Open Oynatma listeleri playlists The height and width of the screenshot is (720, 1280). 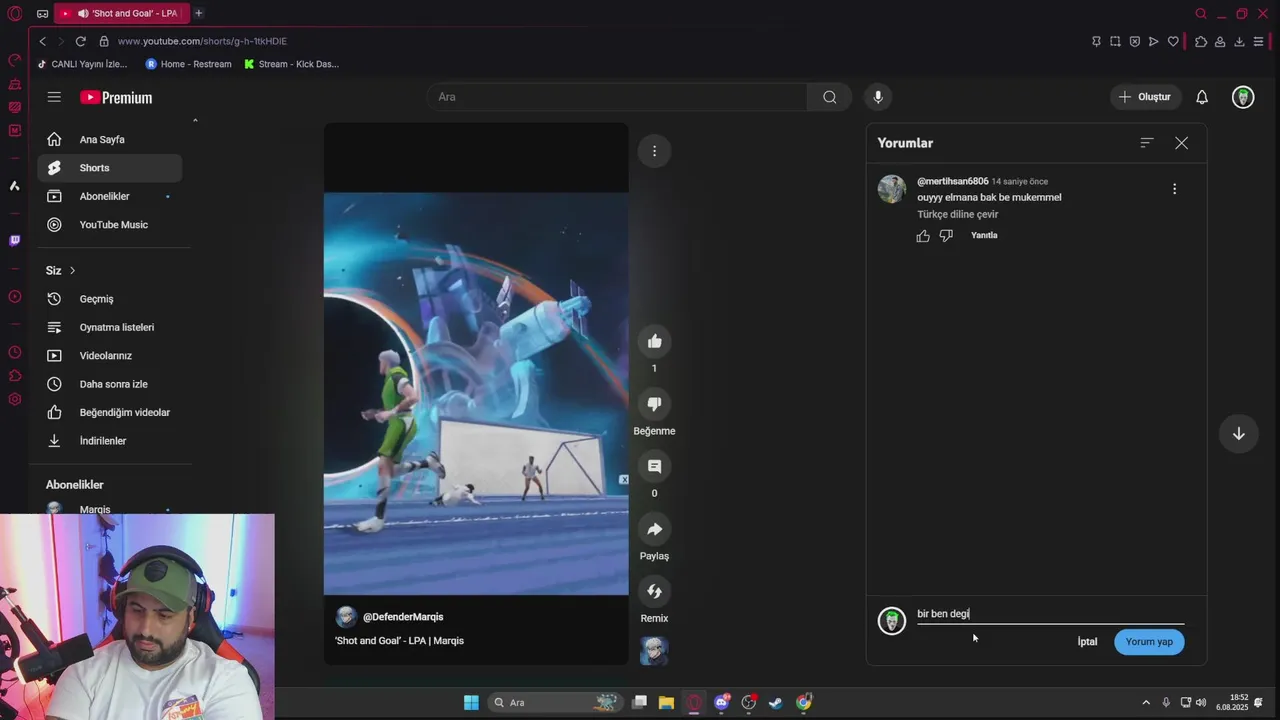pos(110,327)
